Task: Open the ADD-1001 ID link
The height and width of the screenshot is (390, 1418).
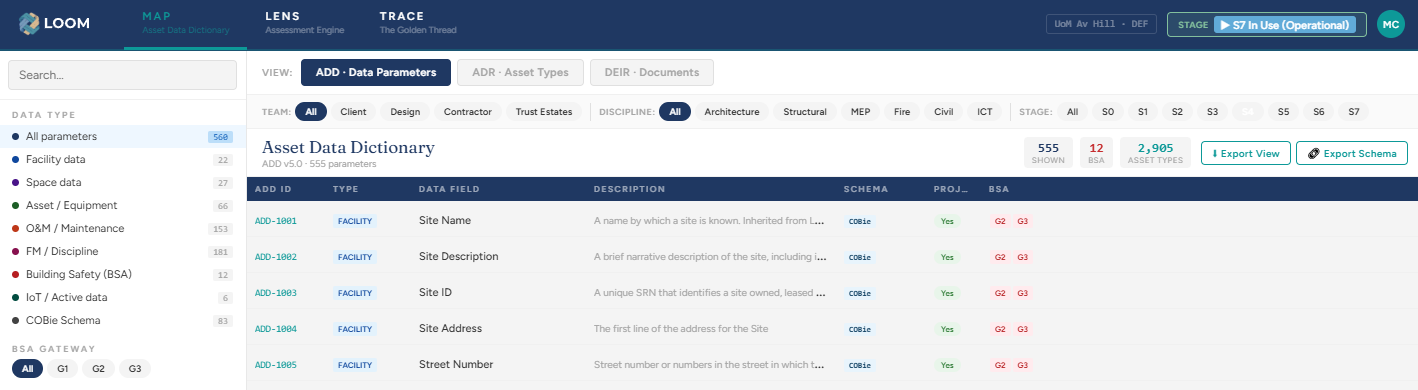Action: pos(276,220)
